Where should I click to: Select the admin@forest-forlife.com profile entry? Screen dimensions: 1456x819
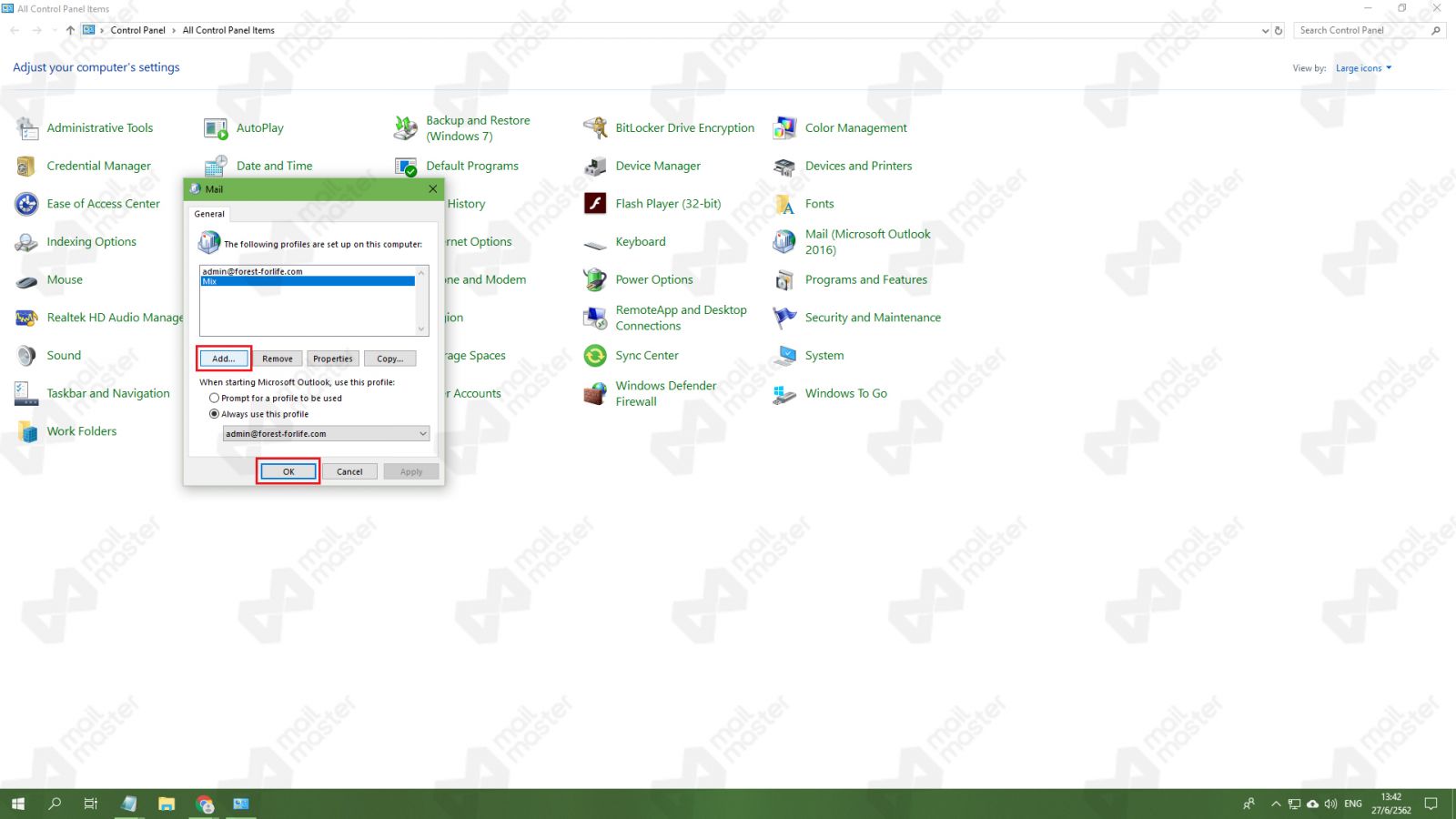pyautogui.click(x=308, y=271)
